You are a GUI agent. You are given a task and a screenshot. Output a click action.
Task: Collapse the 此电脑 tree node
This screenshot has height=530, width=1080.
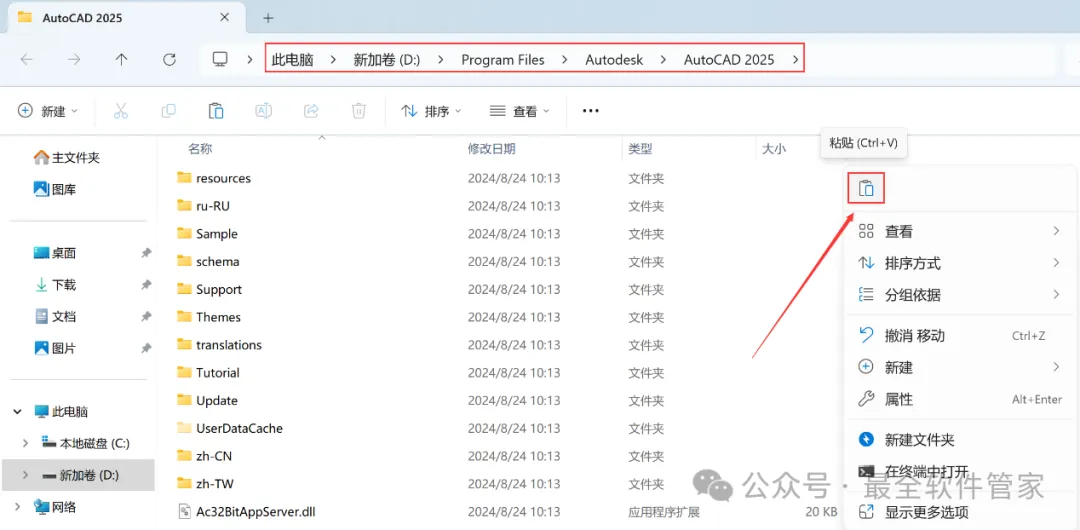[17, 412]
